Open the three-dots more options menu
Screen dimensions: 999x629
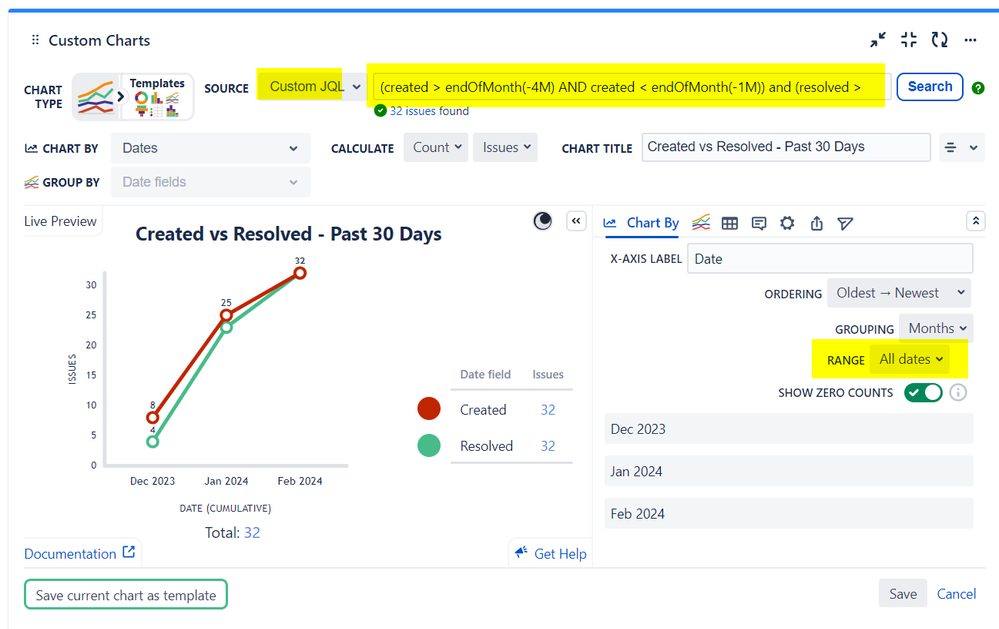970,40
